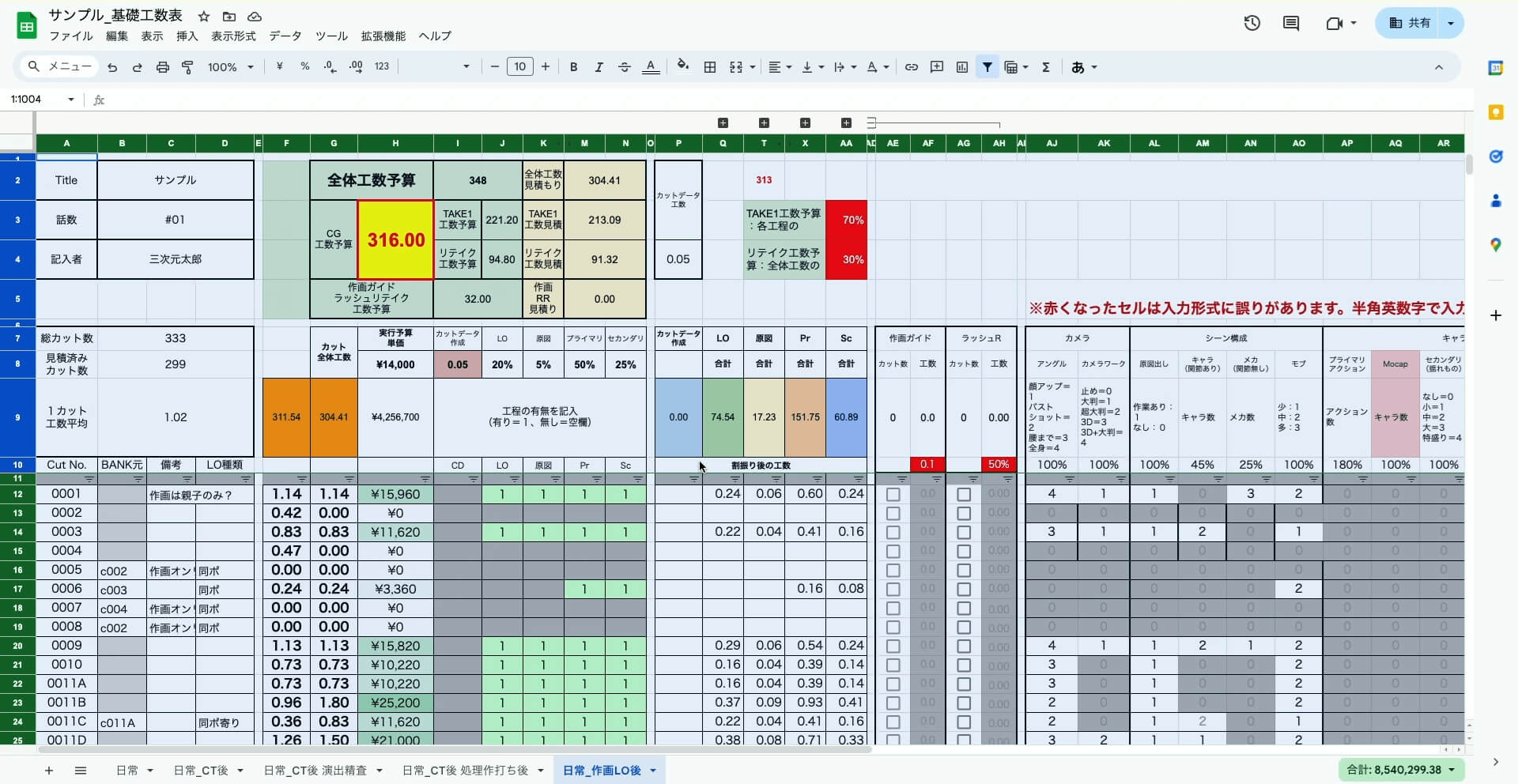Check the 作画ガイド checkbox for cut 0009
The width and height of the screenshot is (1518, 784).
(893, 646)
